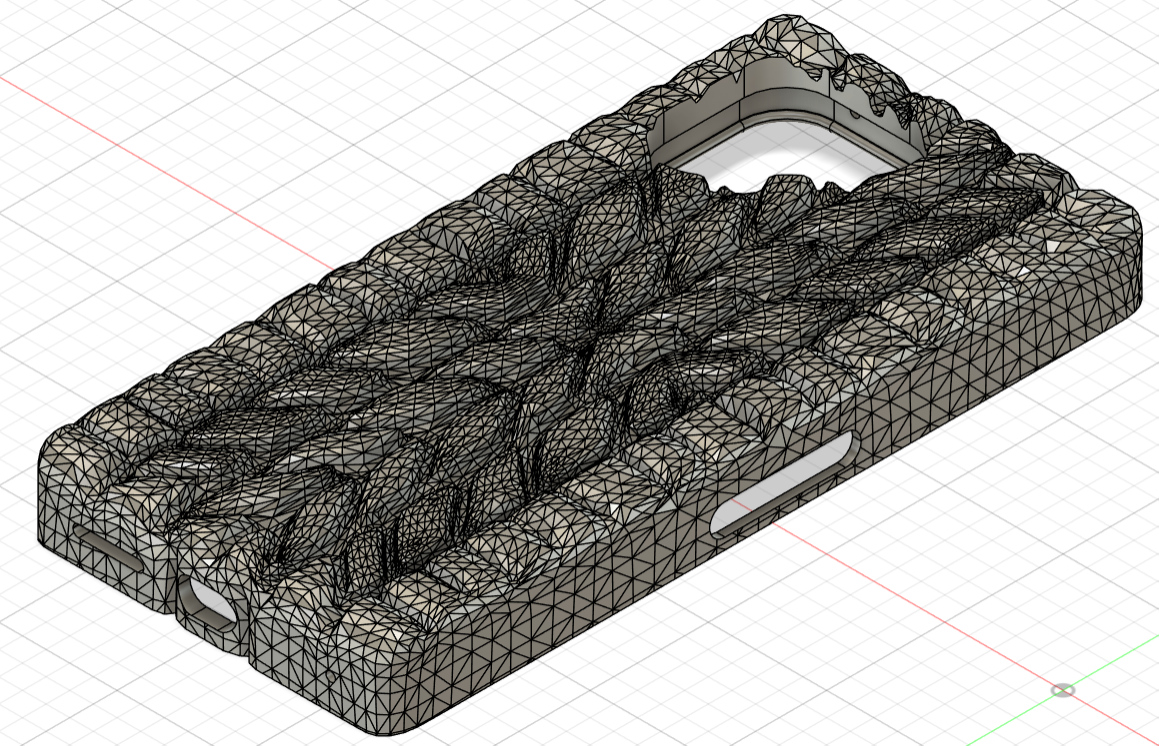Click the narrow speaker slot on bottom end

point(108,549)
